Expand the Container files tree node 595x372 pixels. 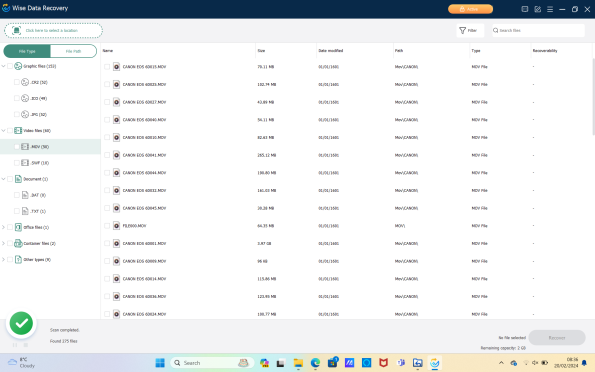(x=3, y=243)
